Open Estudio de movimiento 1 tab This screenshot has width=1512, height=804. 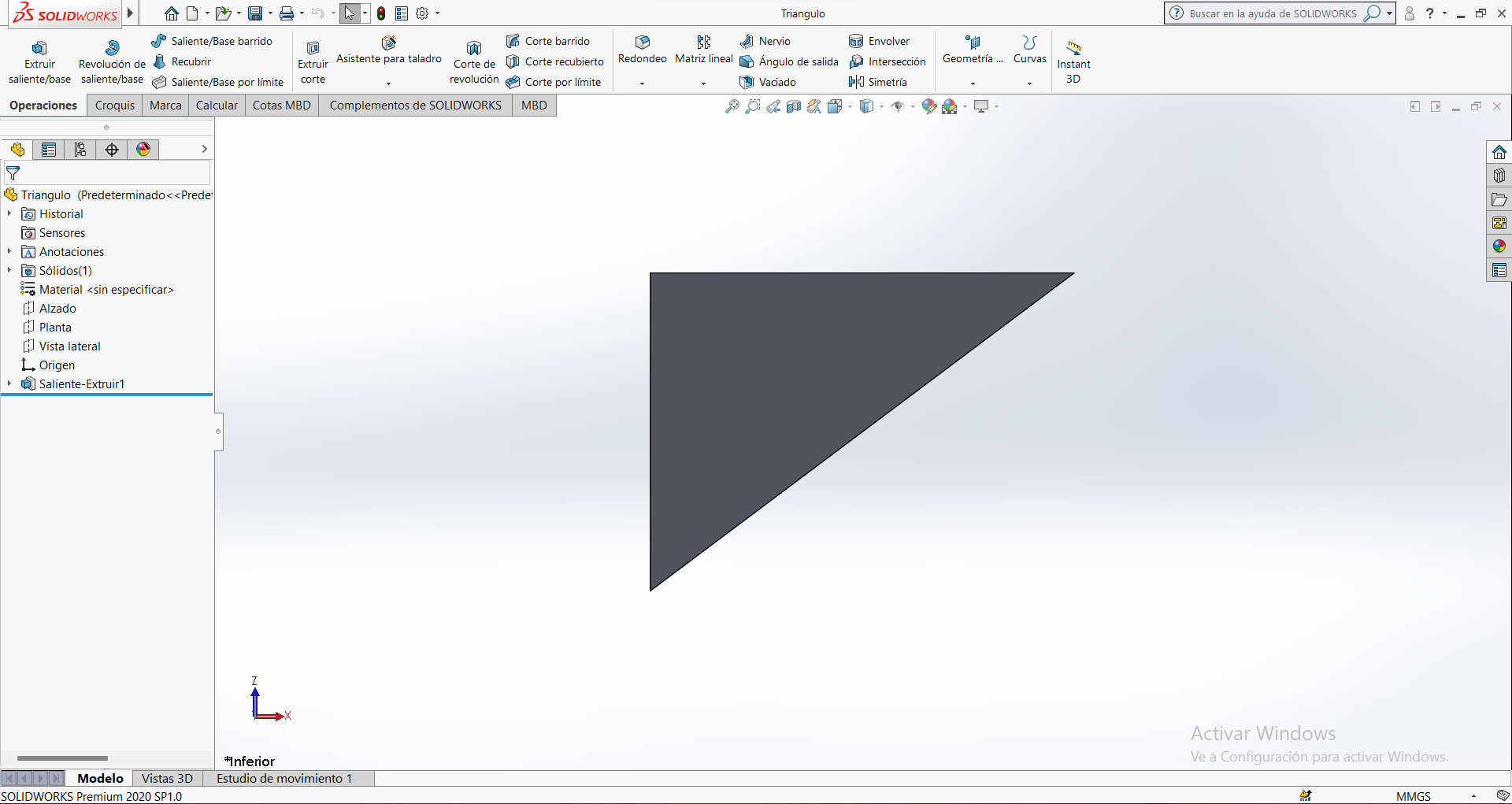284,778
